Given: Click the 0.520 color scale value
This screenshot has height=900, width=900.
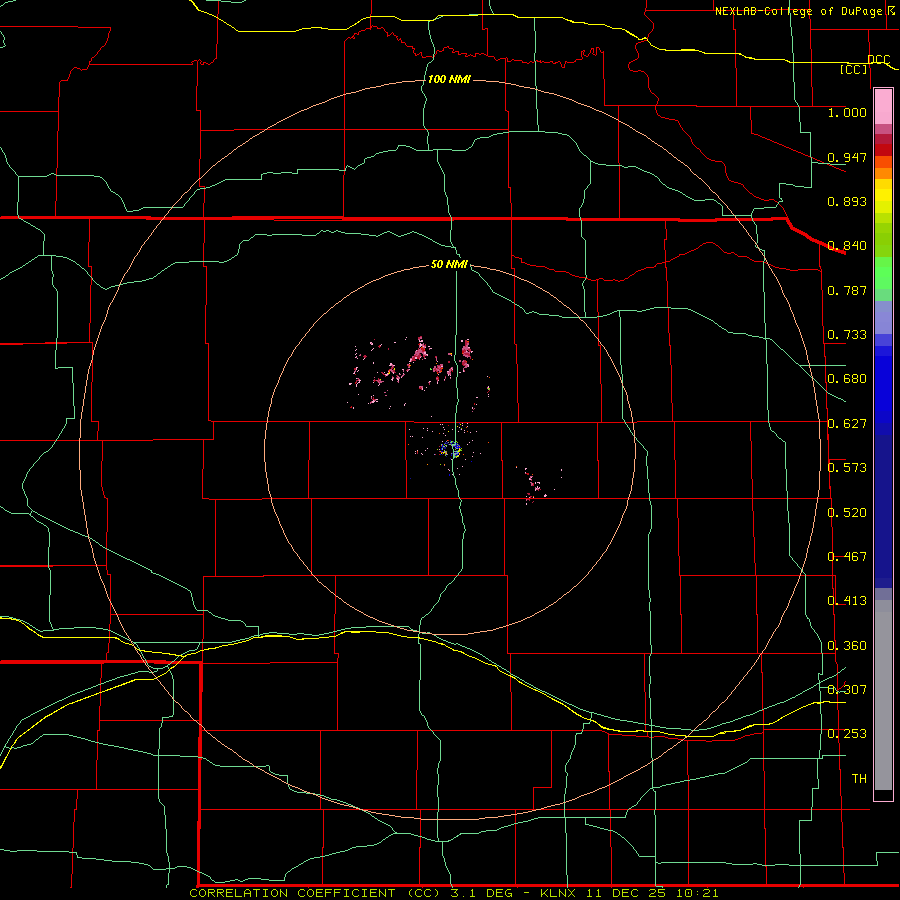Looking at the screenshot, I should coord(847,513).
